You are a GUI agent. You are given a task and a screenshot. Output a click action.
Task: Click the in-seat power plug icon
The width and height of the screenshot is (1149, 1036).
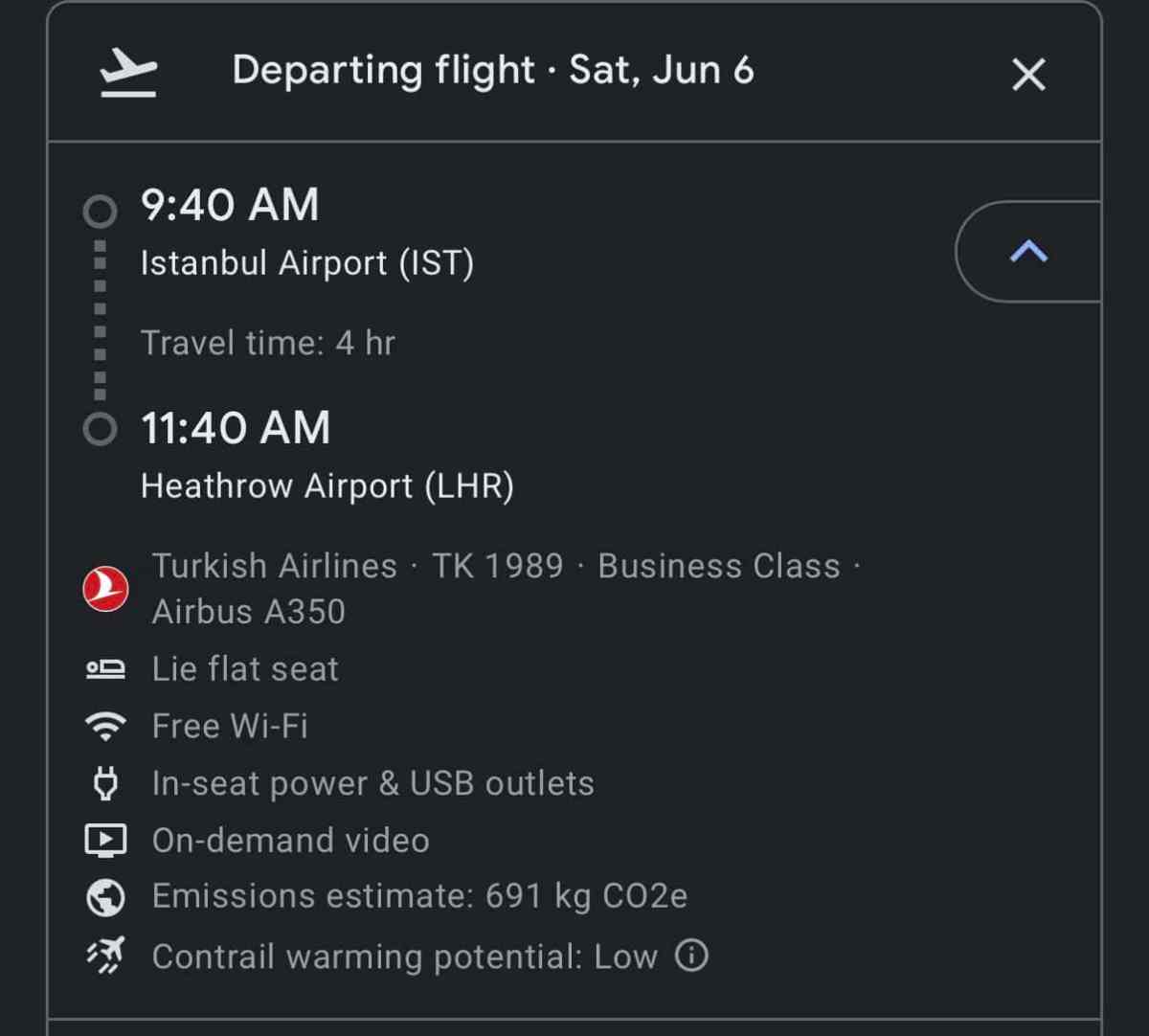(x=105, y=783)
